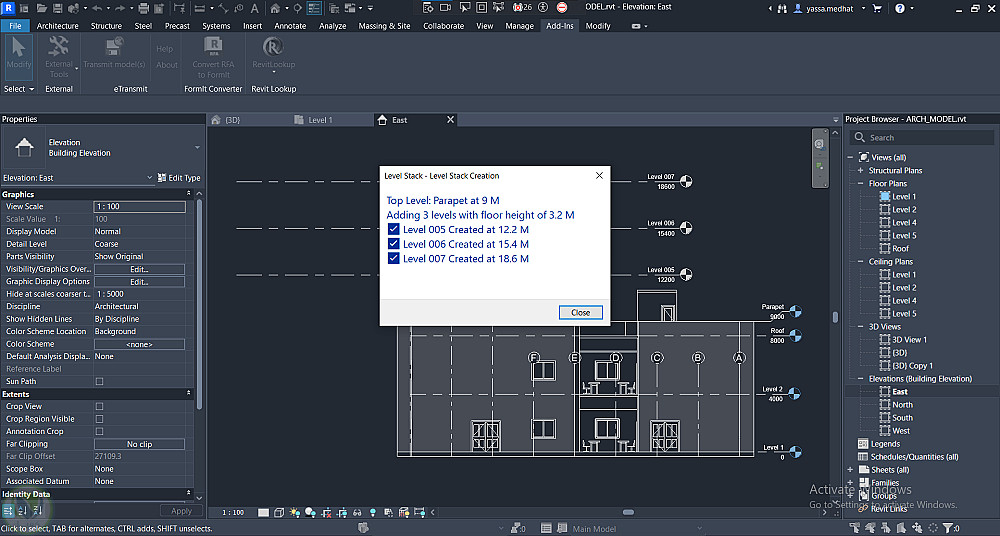Uncheck Level 005 Created at 12.2 M

pos(393,229)
